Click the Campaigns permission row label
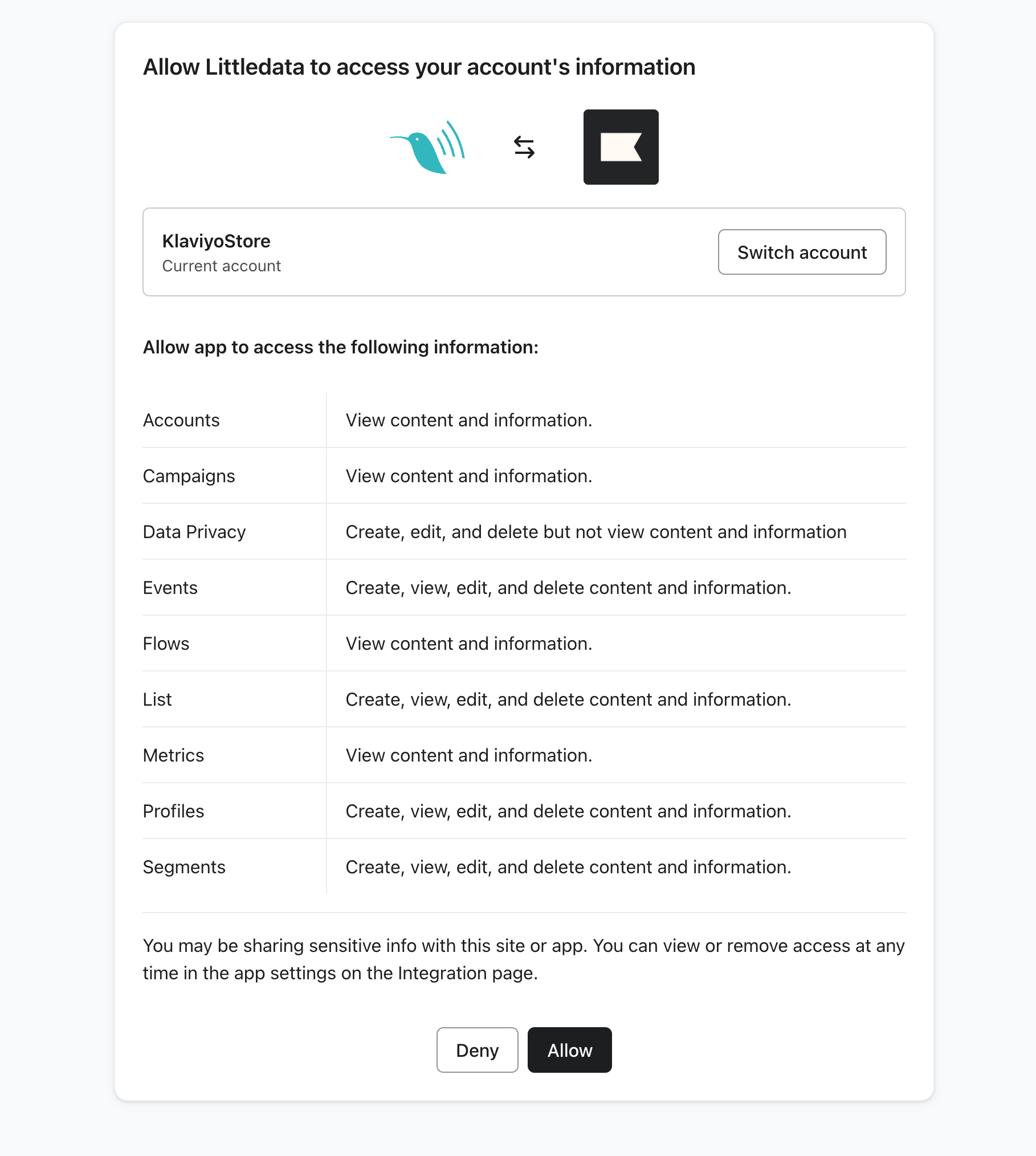Screen dimensions: 1036x1156 (189, 476)
